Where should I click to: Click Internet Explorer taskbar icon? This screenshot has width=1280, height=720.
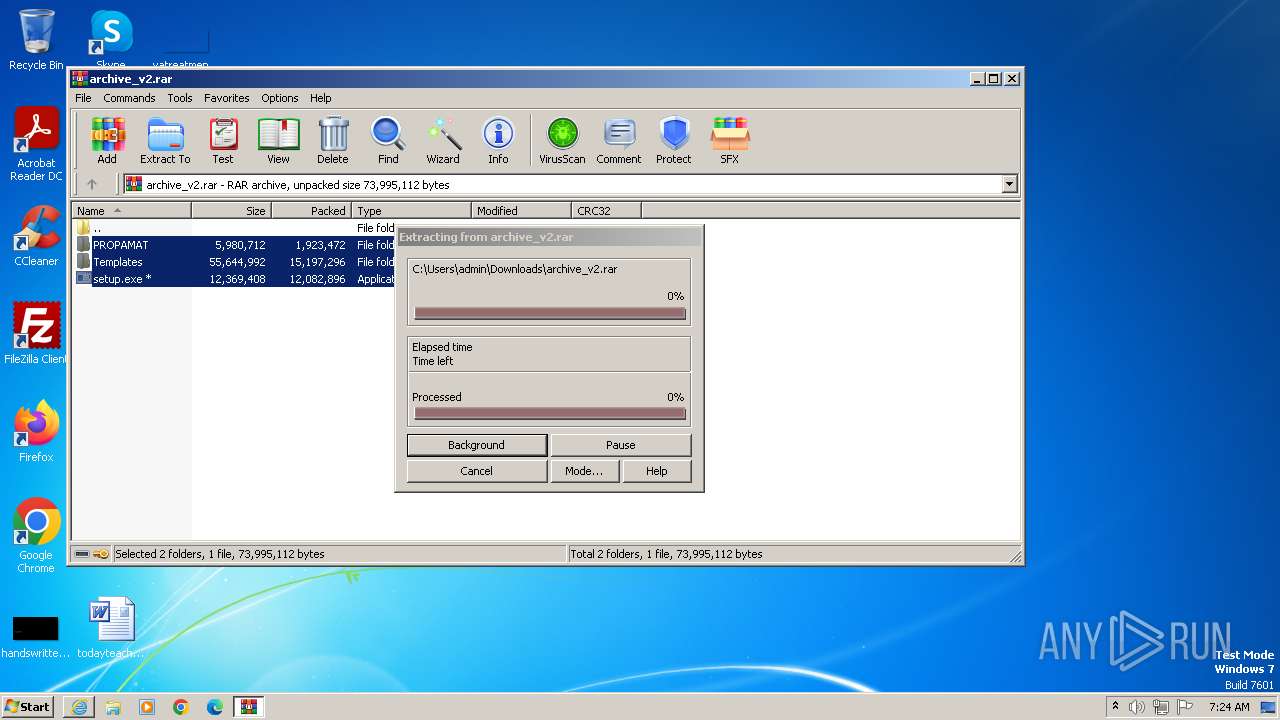(x=79, y=707)
